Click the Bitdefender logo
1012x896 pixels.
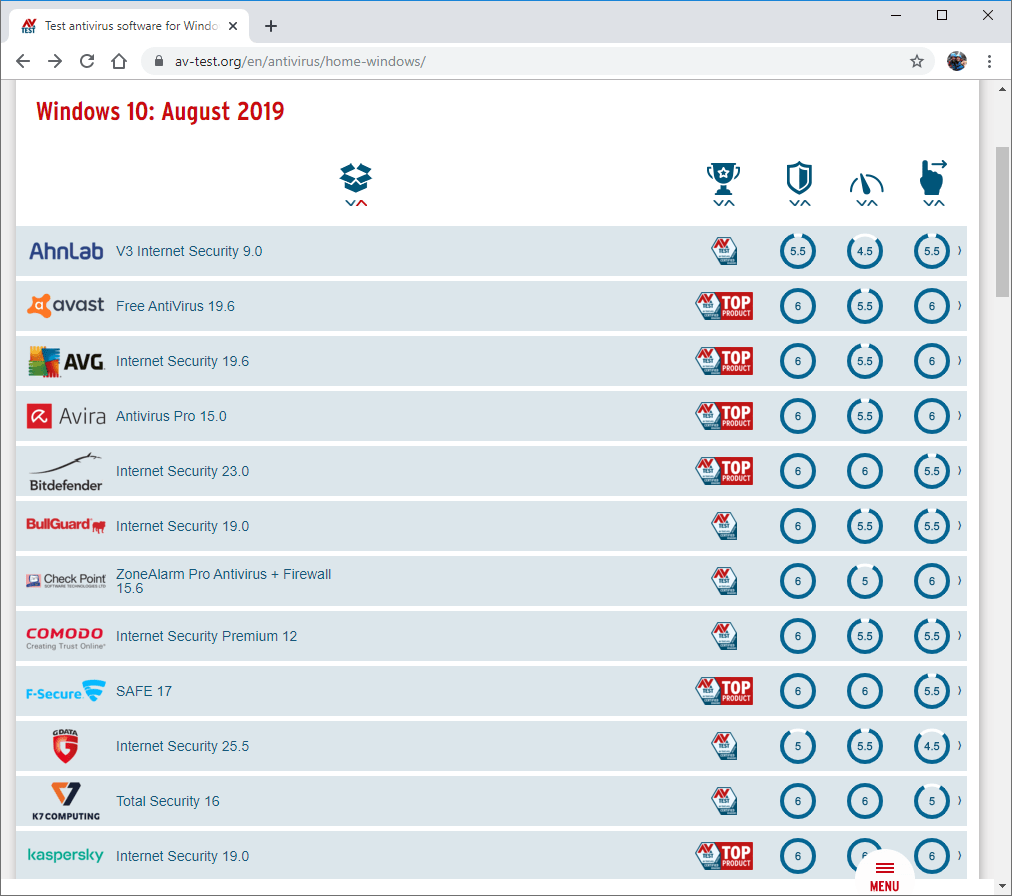66,472
